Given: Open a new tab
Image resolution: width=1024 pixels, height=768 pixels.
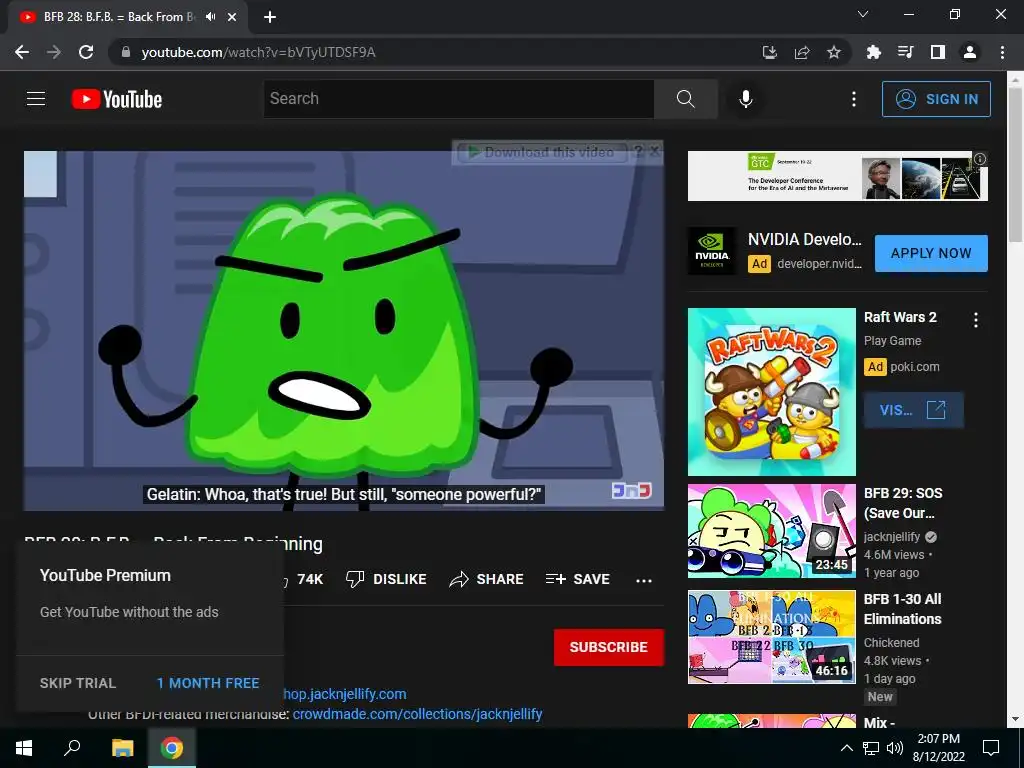Looking at the screenshot, I should (270, 17).
